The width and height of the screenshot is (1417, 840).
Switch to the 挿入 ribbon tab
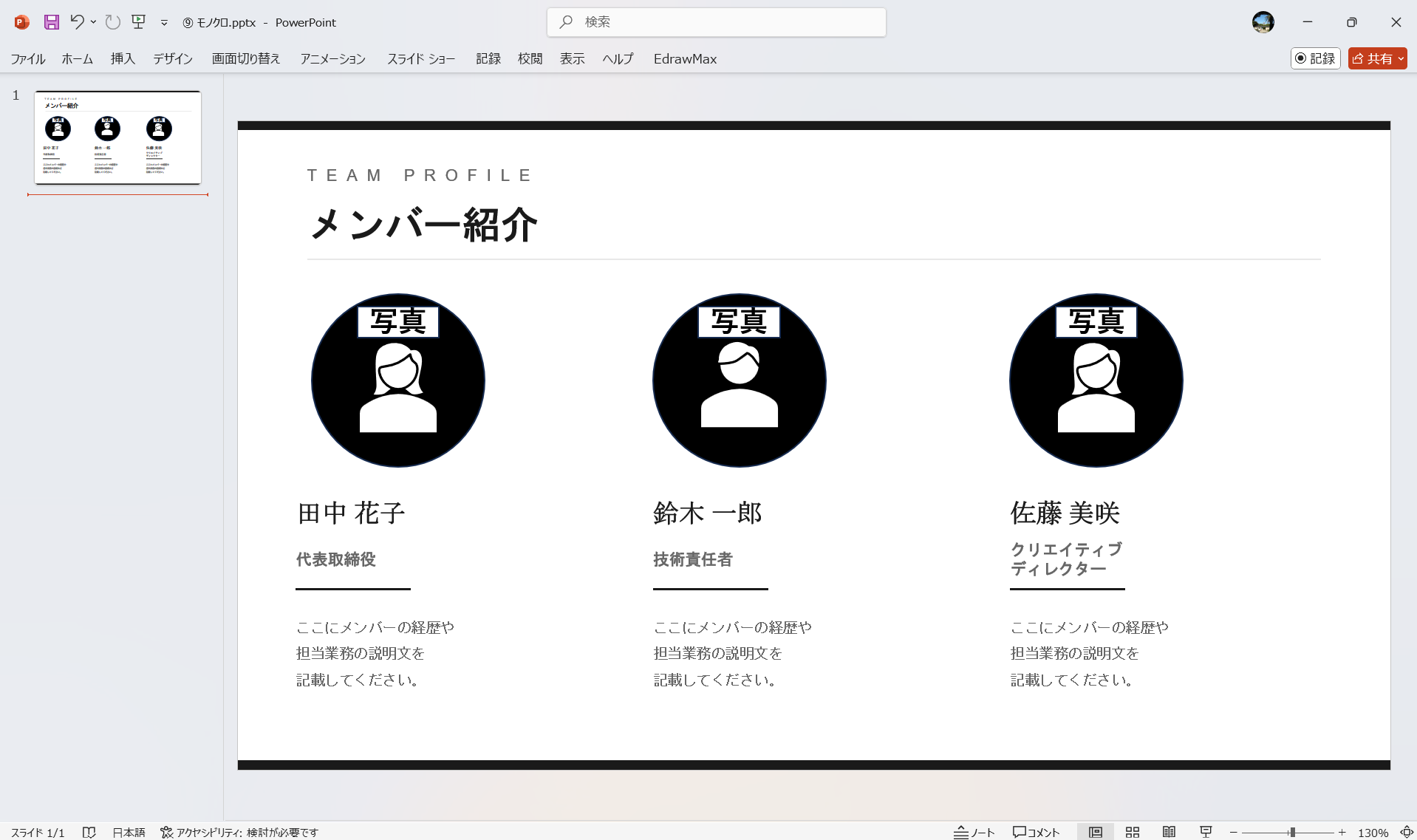pos(122,58)
